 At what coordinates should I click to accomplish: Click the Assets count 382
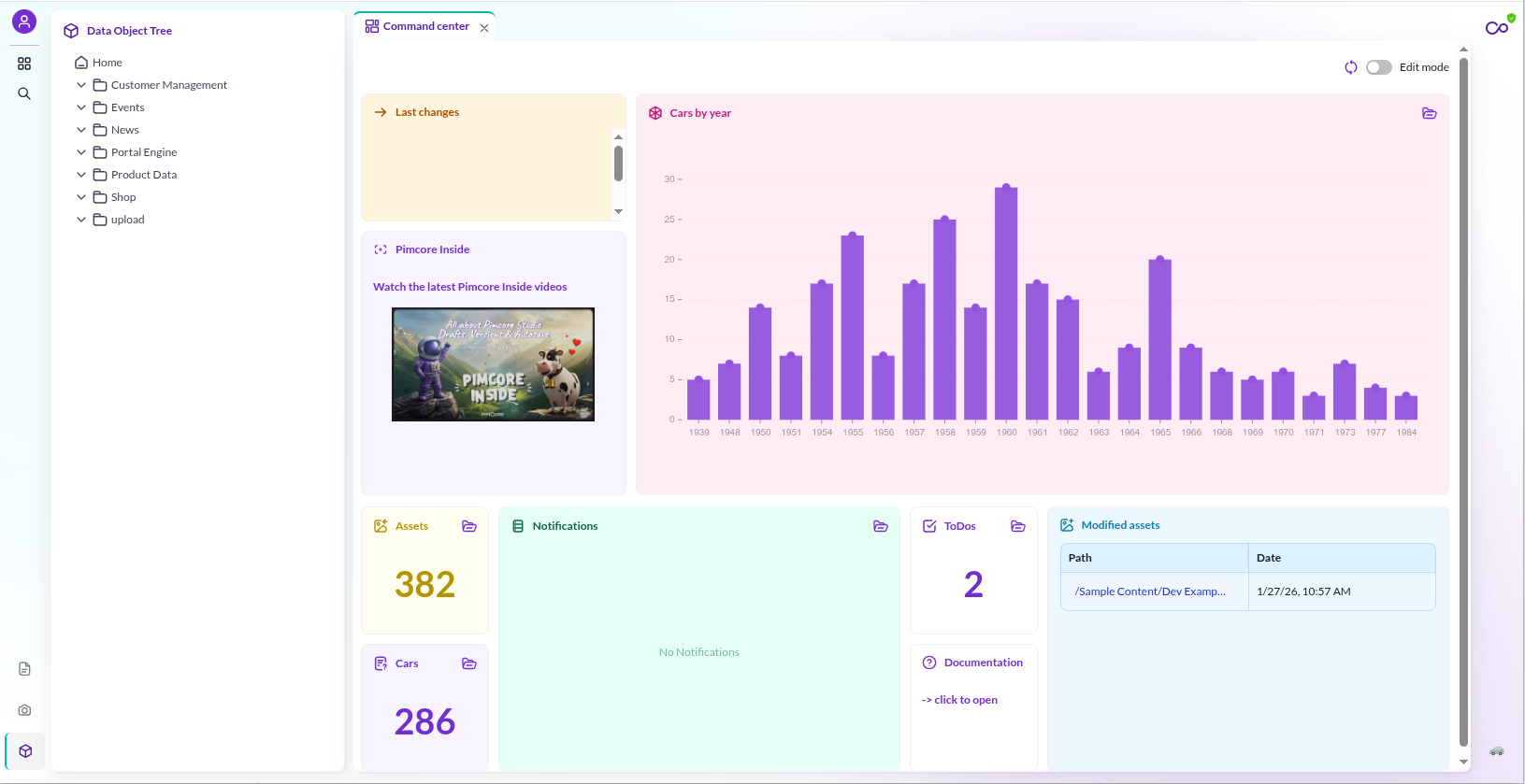point(424,585)
